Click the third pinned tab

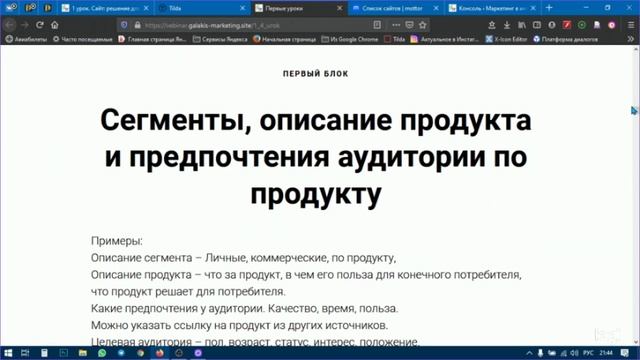pyautogui.click(x=48, y=7)
